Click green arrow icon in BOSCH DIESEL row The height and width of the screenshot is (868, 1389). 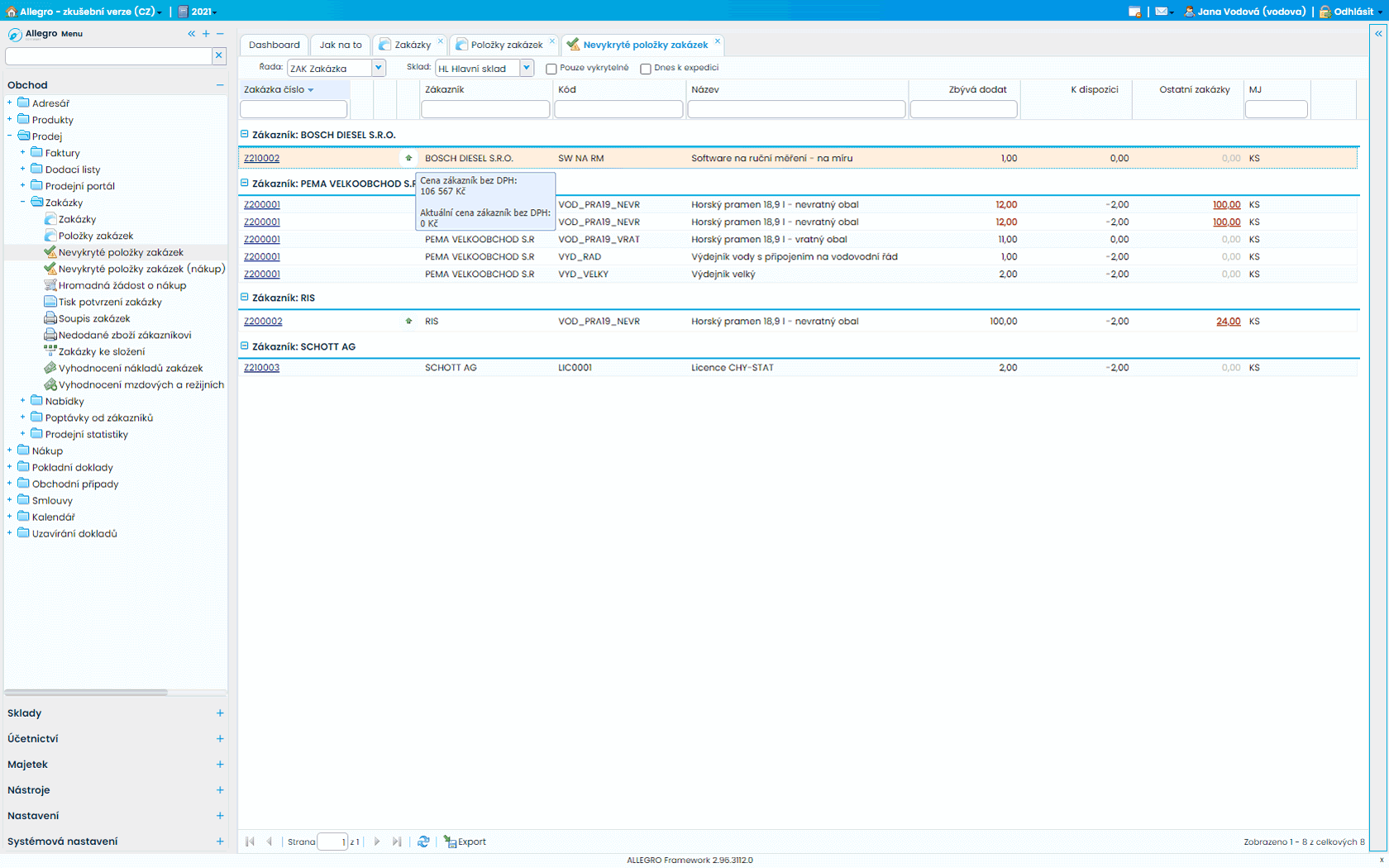408,158
